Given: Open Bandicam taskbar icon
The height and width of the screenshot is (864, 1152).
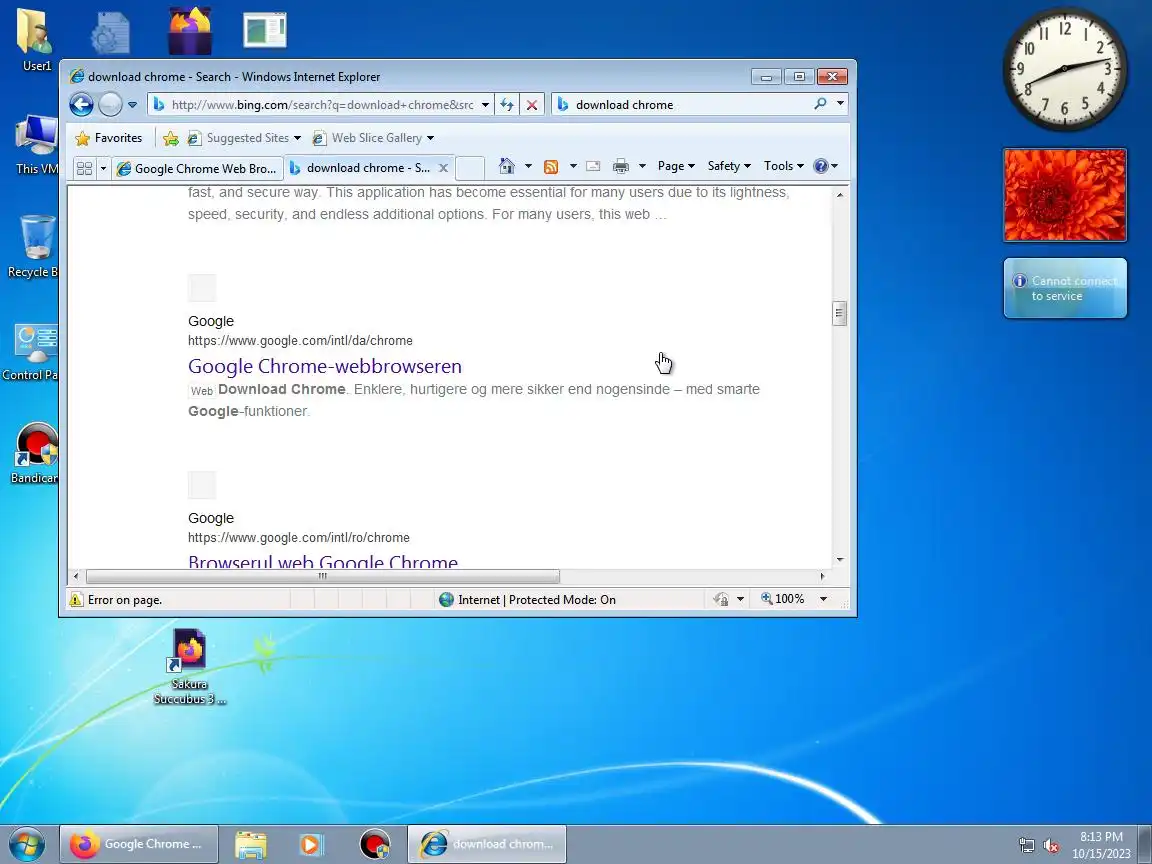Looking at the screenshot, I should click(x=375, y=844).
